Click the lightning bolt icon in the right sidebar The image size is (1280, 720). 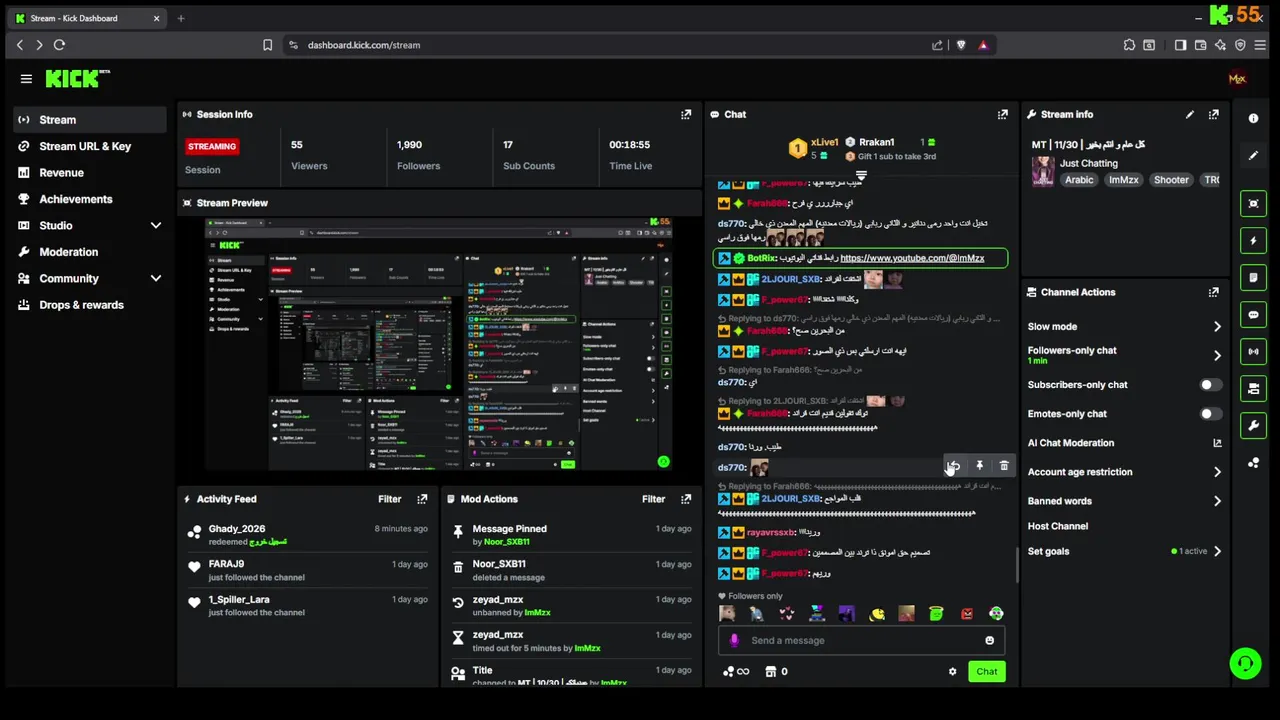[x=1253, y=241]
